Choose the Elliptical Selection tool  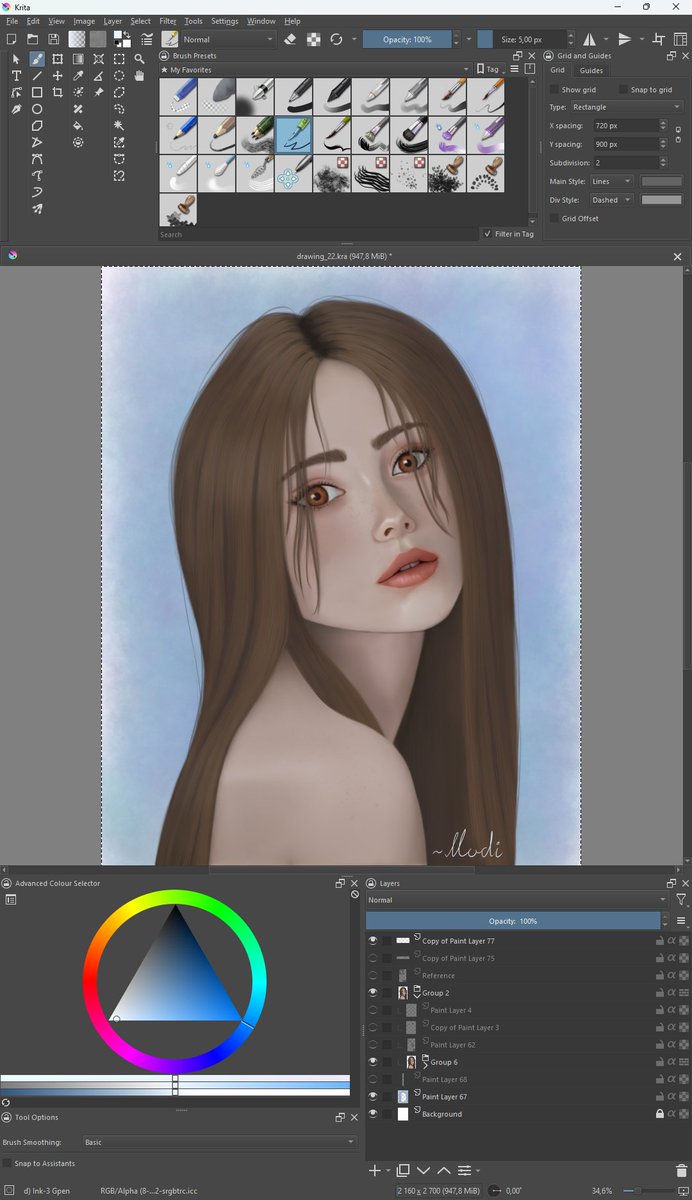point(119,76)
